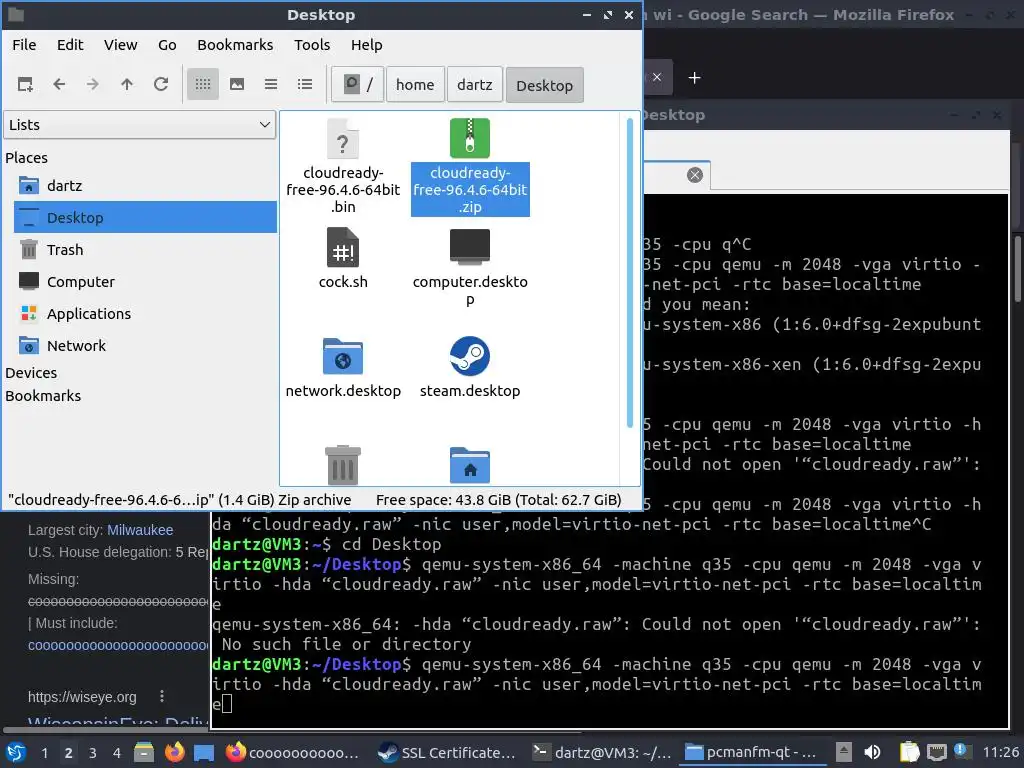Click the 'Milwaukee' link in Firefox page
The height and width of the screenshot is (768, 1024).
pos(140,530)
